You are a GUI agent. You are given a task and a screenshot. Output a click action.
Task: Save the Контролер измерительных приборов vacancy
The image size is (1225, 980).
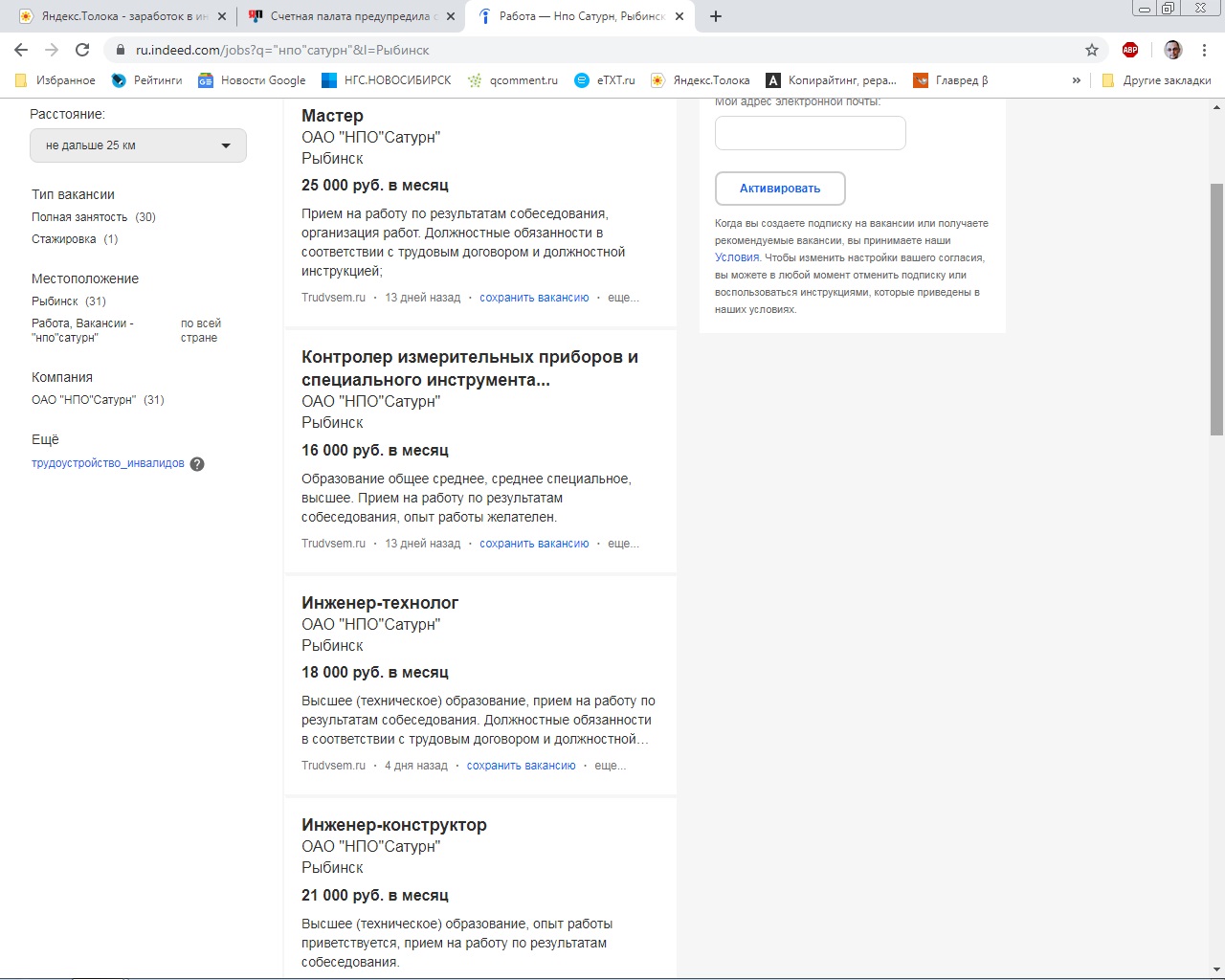click(x=534, y=544)
